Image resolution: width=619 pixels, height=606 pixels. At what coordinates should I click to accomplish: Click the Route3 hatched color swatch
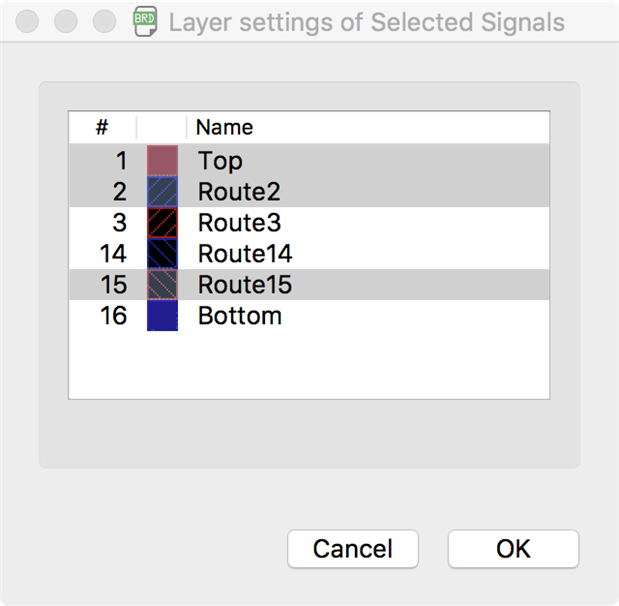162,222
